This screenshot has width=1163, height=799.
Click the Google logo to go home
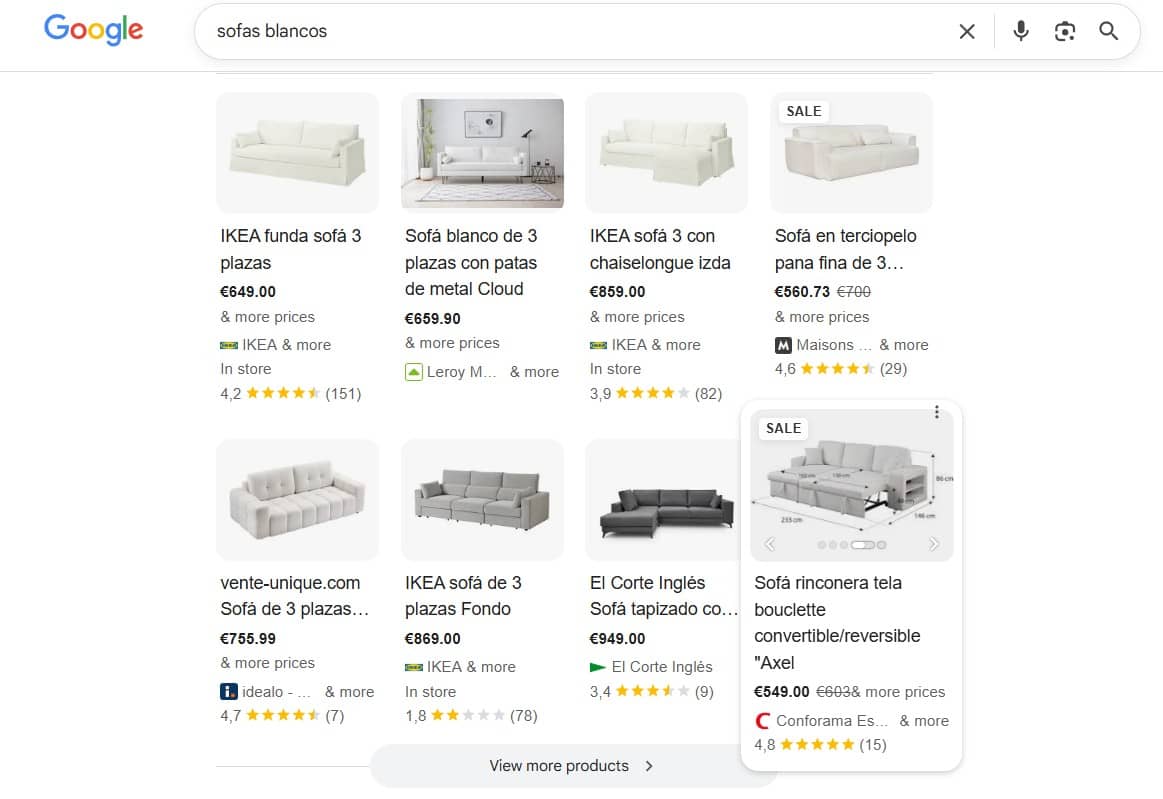pyautogui.click(x=93, y=30)
